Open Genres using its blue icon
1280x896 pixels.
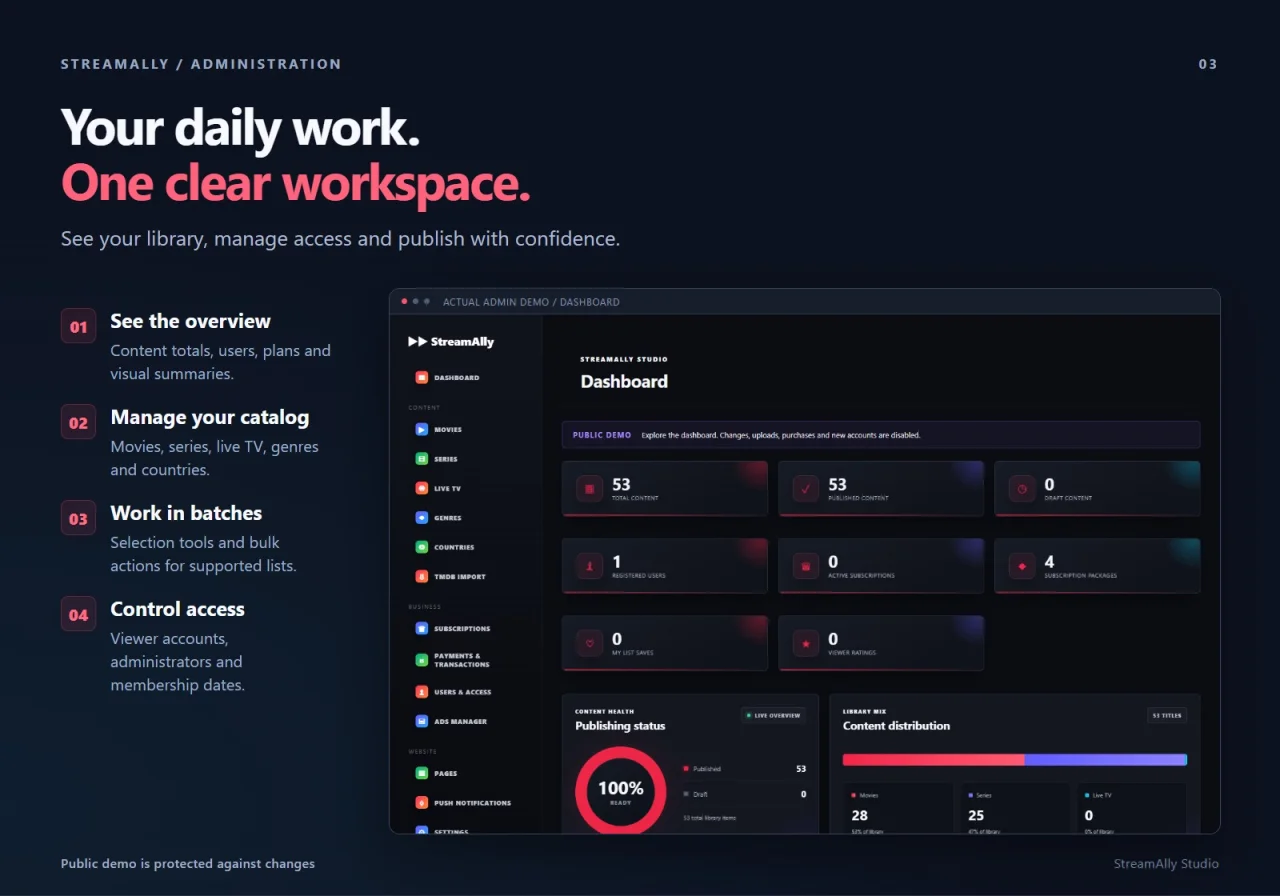[x=422, y=518]
